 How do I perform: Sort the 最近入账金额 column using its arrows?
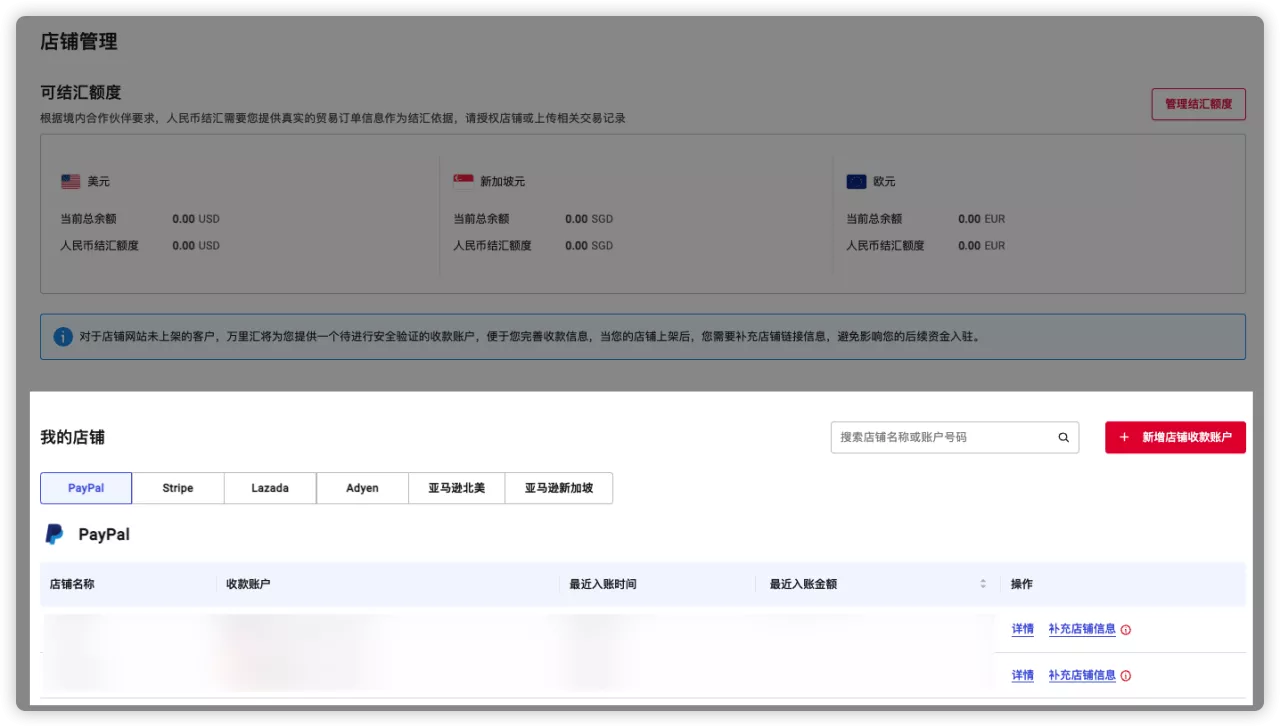tap(983, 583)
